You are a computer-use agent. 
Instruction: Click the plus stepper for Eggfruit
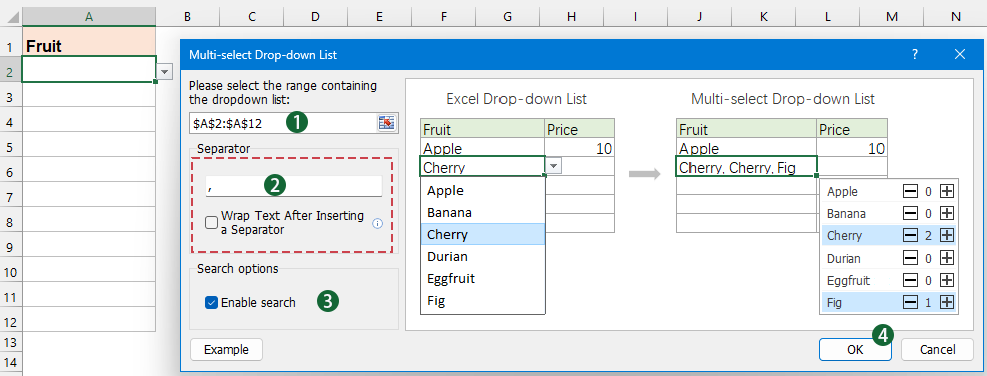click(946, 280)
